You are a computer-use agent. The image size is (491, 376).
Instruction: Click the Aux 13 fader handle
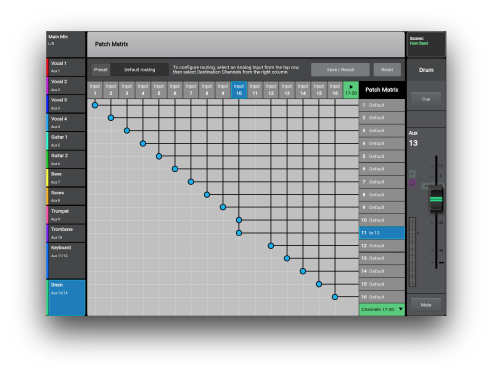tap(436, 200)
